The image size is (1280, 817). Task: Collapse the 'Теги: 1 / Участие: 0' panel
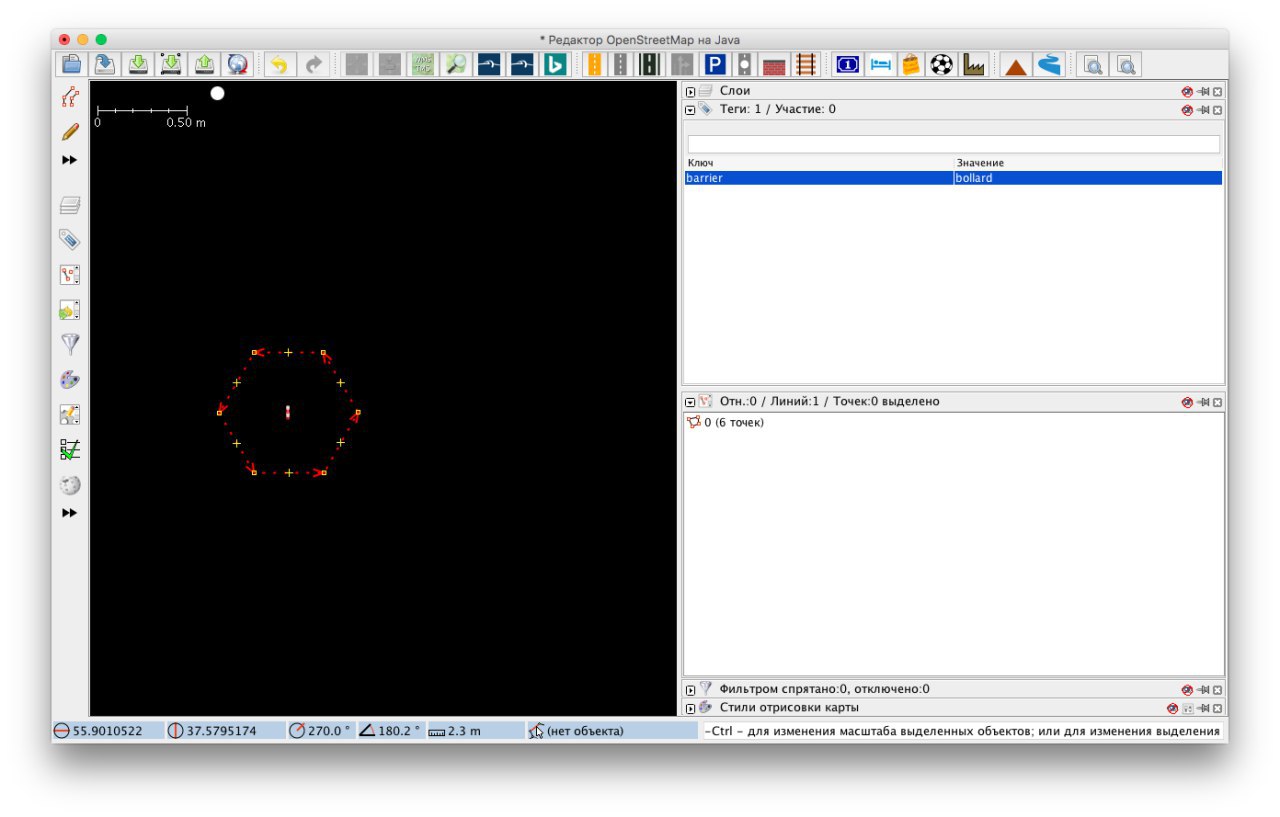(690, 109)
